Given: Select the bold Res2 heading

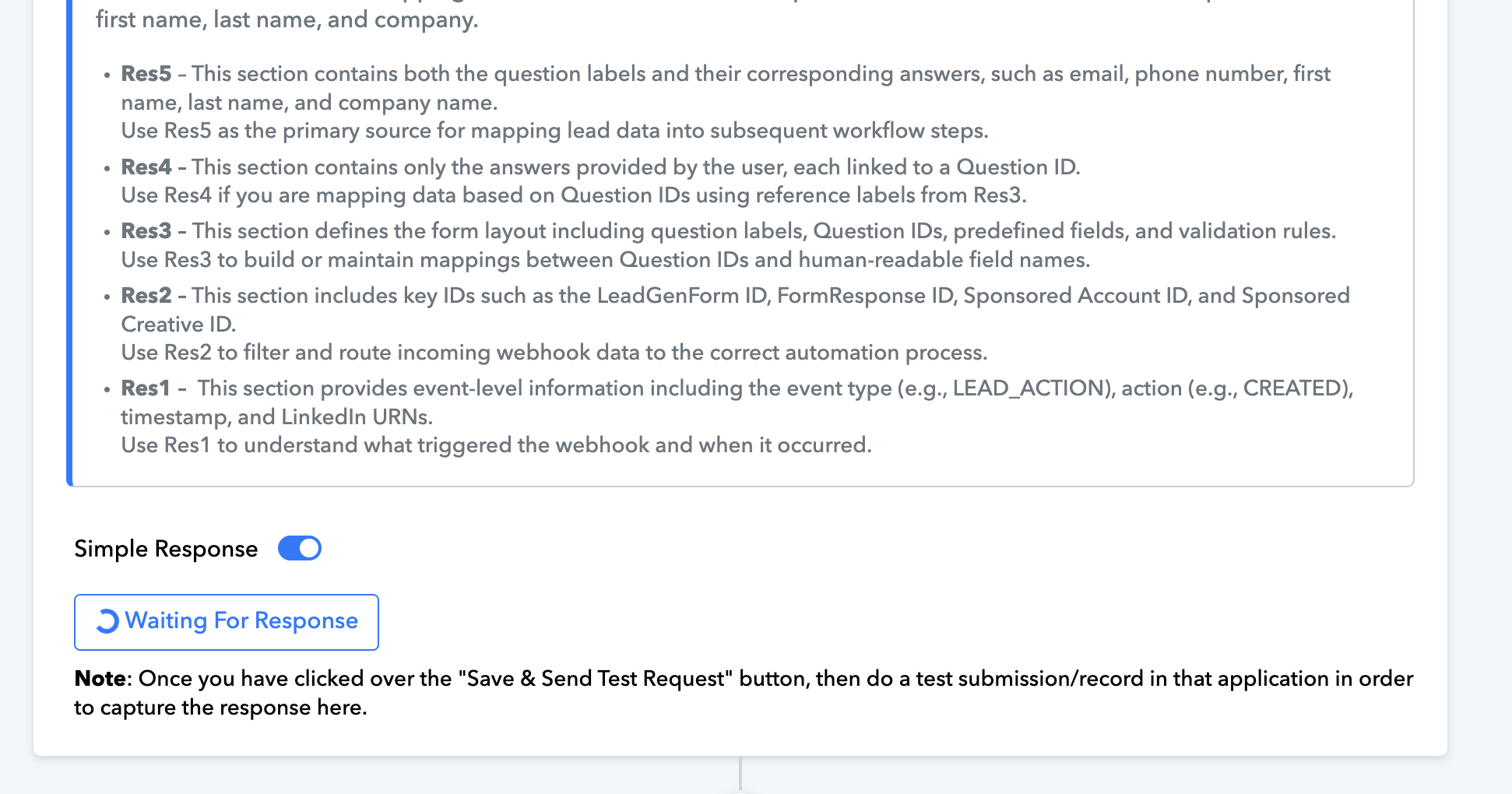Looking at the screenshot, I should click(x=146, y=296).
